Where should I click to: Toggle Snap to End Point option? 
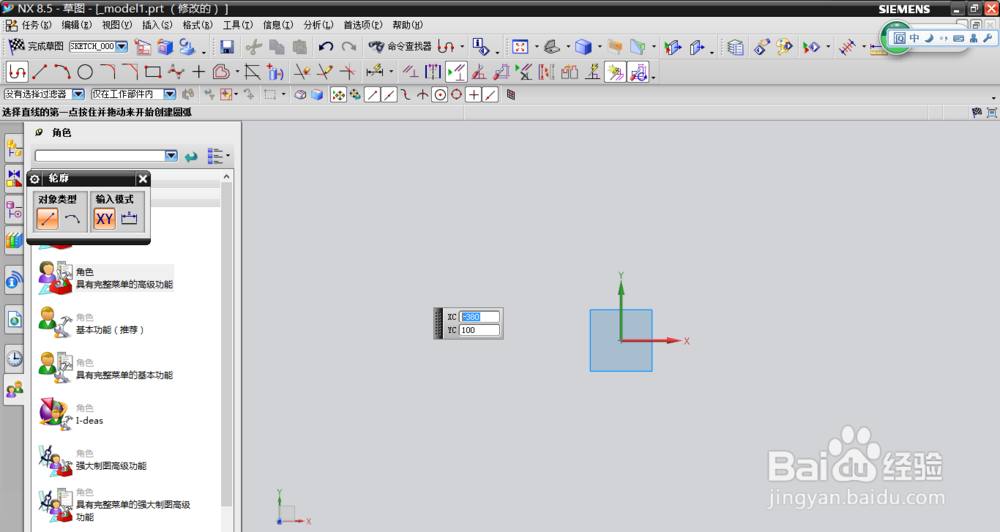pos(373,95)
